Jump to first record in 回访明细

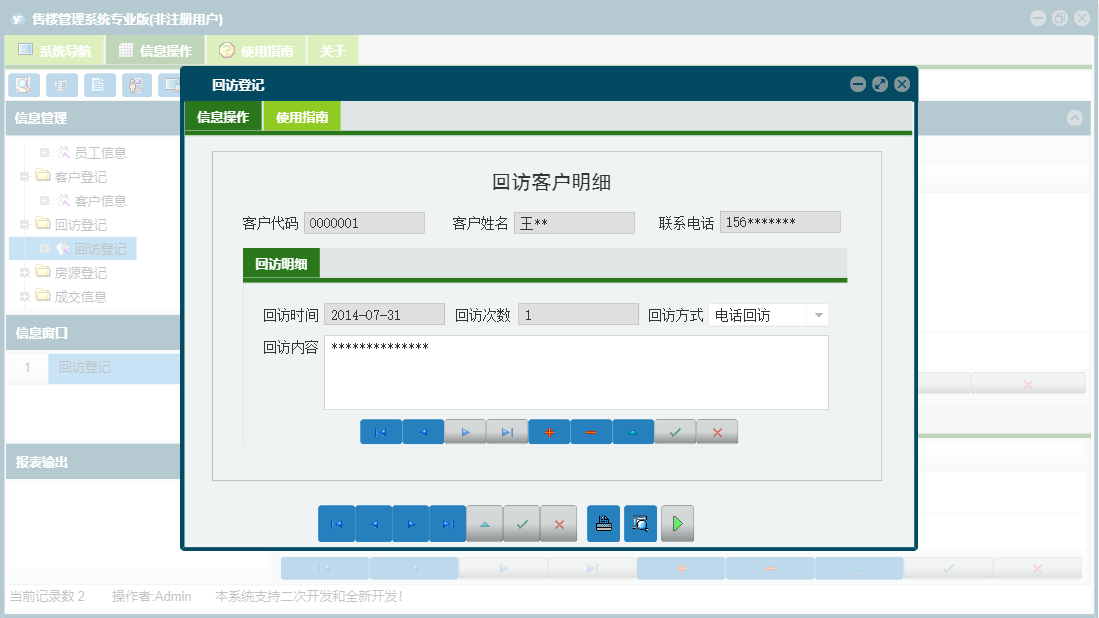click(x=381, y=431)
